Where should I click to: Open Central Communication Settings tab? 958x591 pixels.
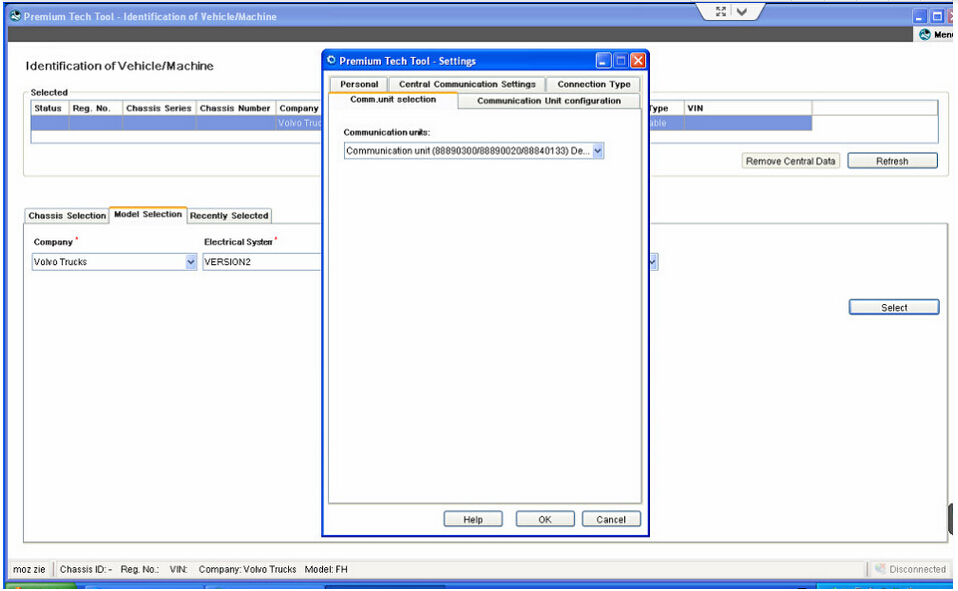point(467,84)
